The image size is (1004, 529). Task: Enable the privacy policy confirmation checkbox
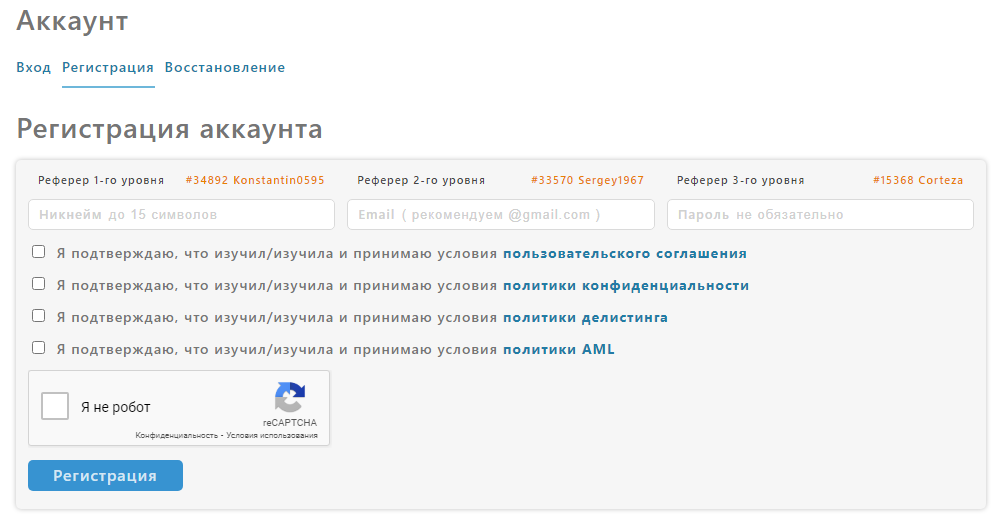click(39, 284)
